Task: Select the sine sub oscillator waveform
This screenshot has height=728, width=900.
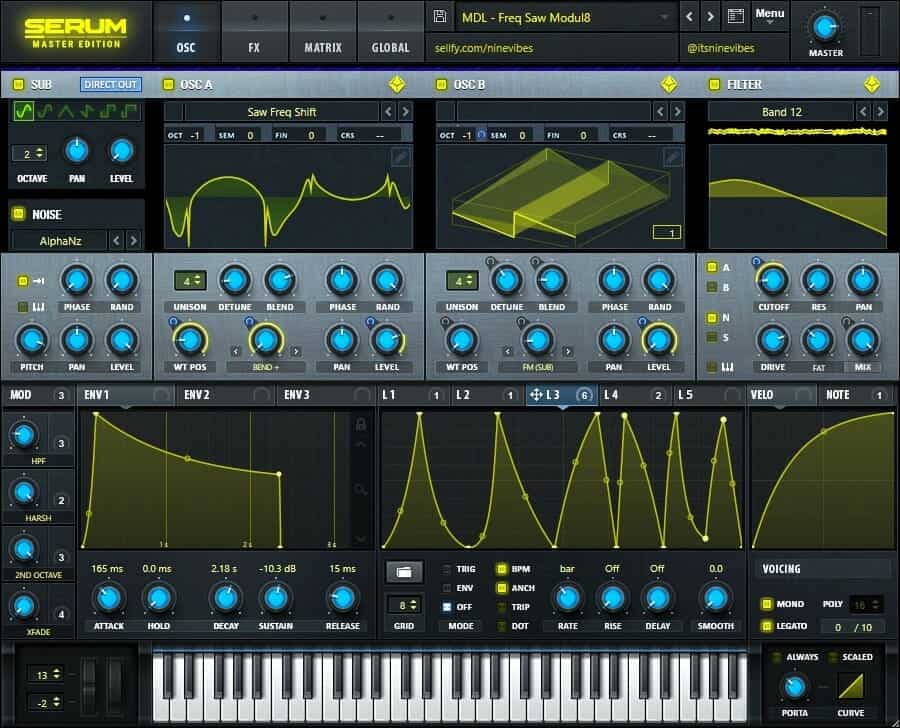Action: [x=23, y=113]
